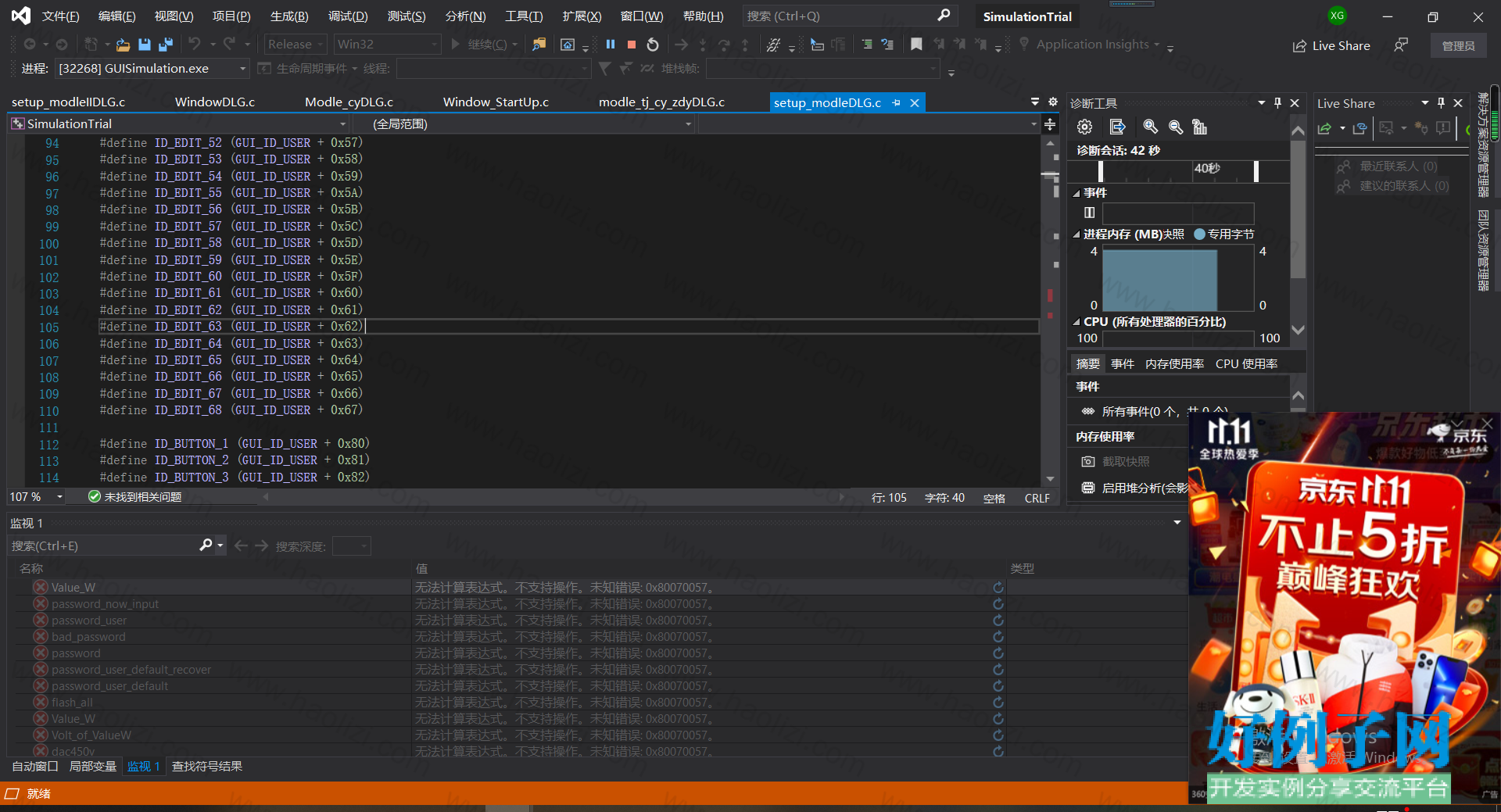Click the Find in Files toolbar icon

539,45
